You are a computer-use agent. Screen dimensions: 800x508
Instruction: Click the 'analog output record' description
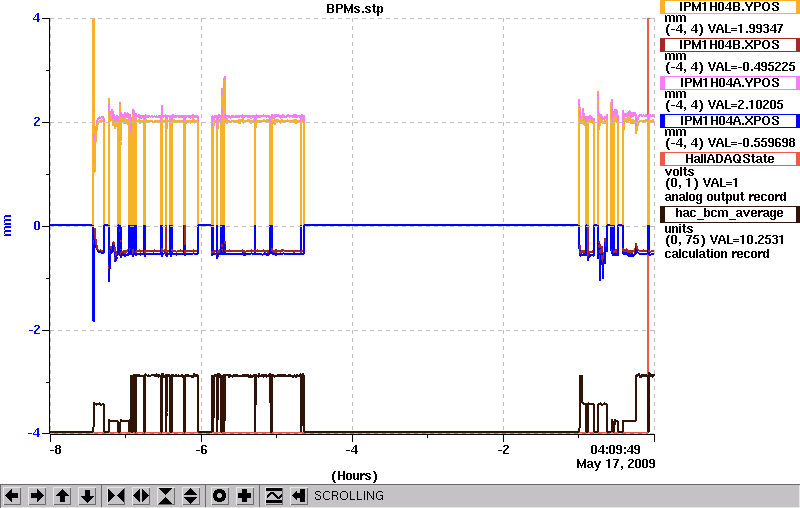click(x=725, y=197)
